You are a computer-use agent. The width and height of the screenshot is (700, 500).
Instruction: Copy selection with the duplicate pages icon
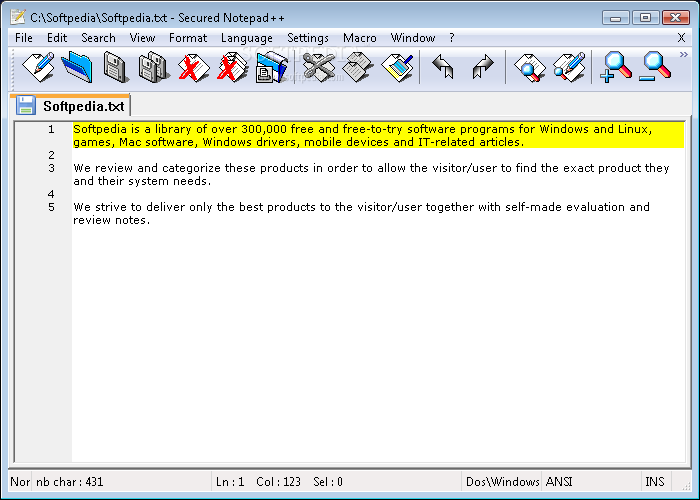point(357,67)
